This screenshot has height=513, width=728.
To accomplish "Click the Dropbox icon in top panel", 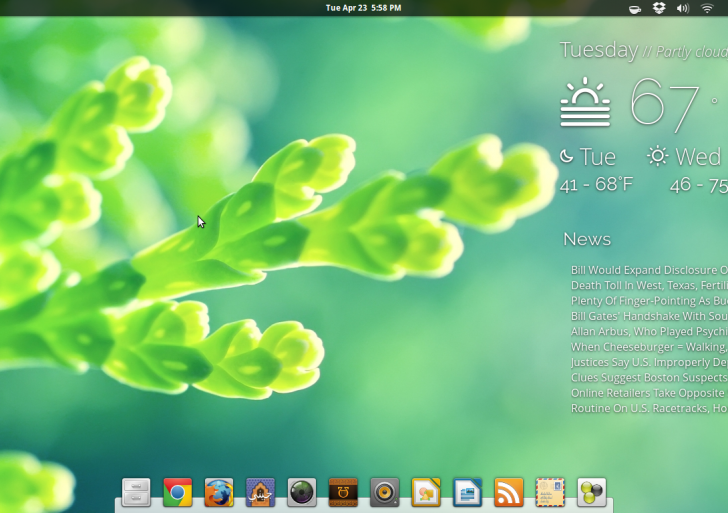I will click(659, 8).
